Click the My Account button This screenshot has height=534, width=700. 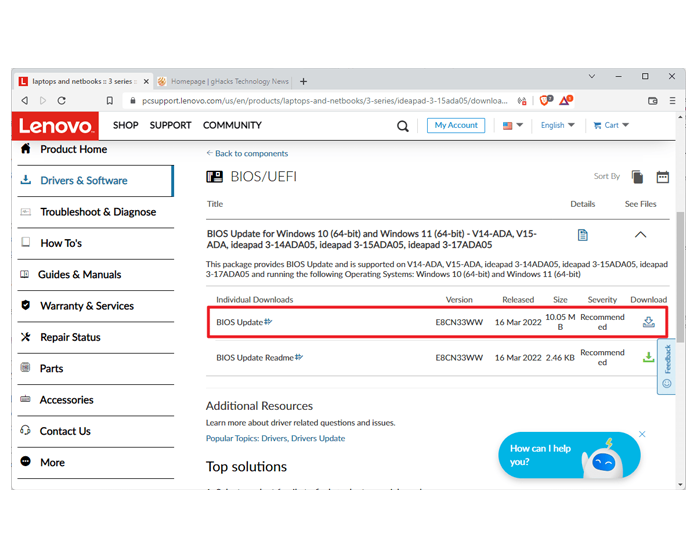(456, 125)
